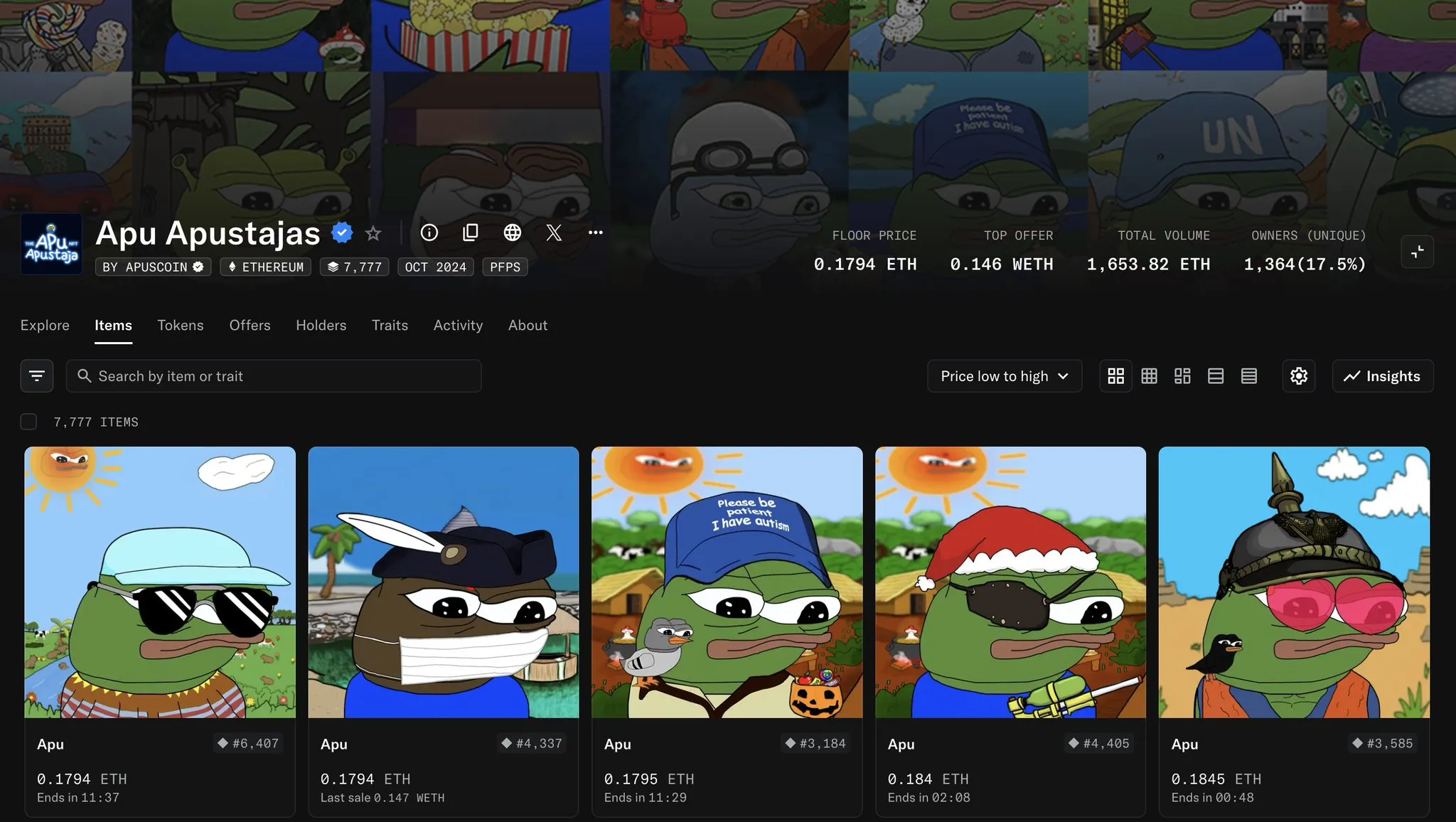The image size is (1456, 822).
Task: Click the BY APUSCOIN creator badge
Action: (154, 267)
